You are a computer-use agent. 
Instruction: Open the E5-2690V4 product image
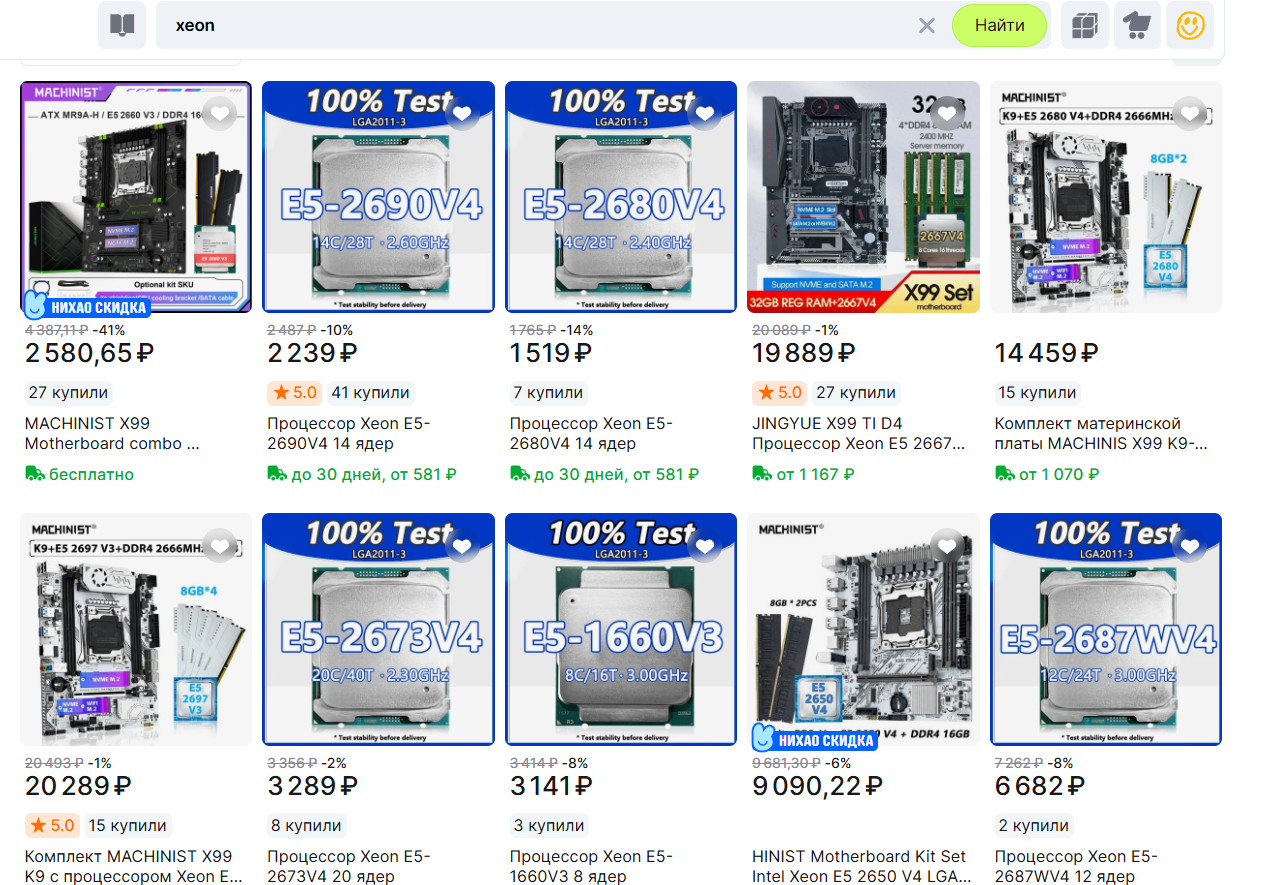(378, 197)
